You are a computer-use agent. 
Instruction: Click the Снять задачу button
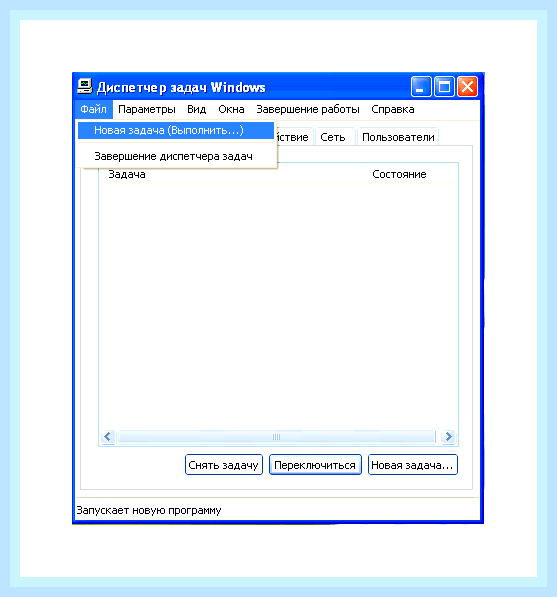tap(224, 465)
